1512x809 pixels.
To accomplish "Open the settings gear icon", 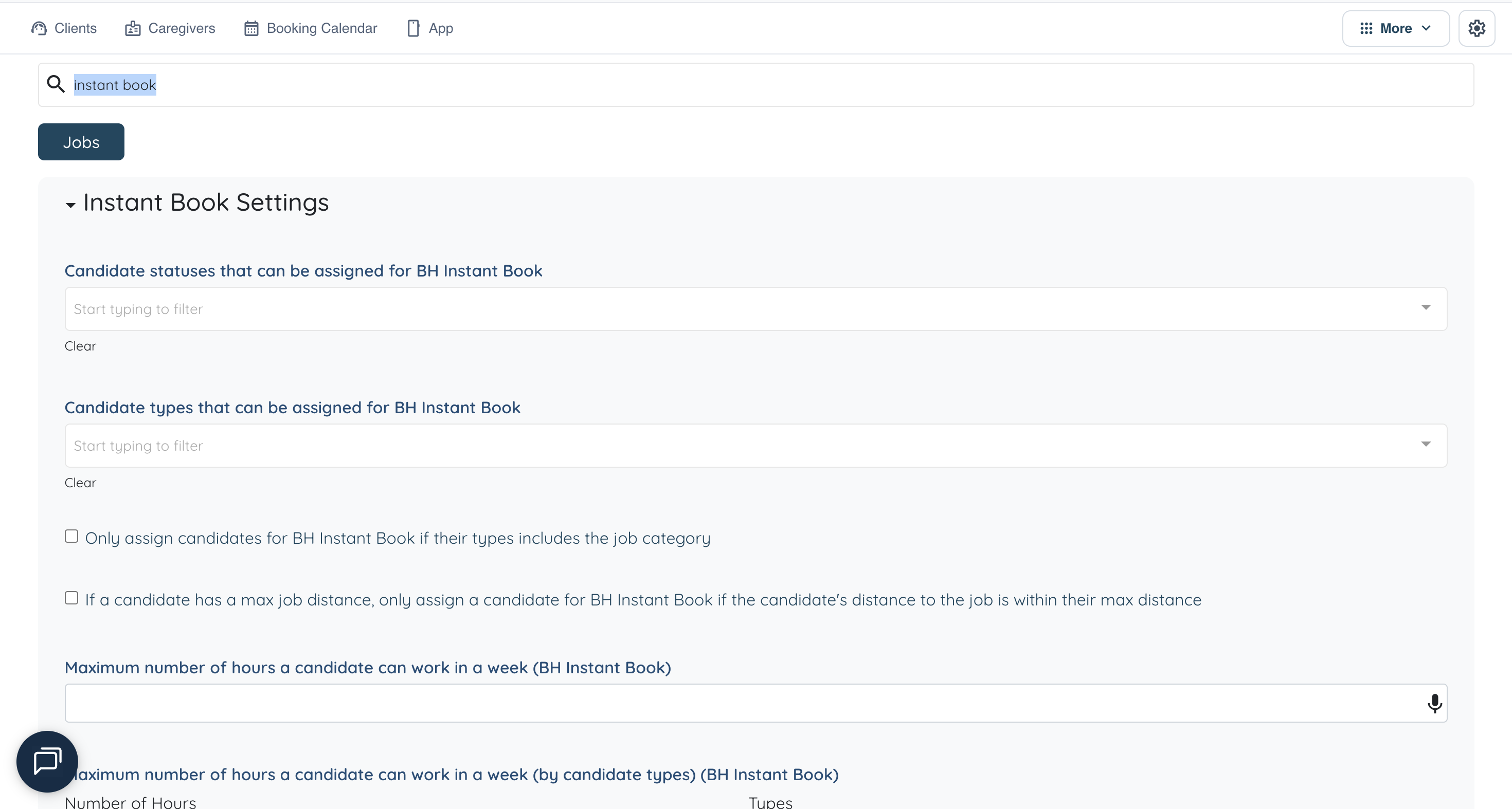I will coord(1476,28).
